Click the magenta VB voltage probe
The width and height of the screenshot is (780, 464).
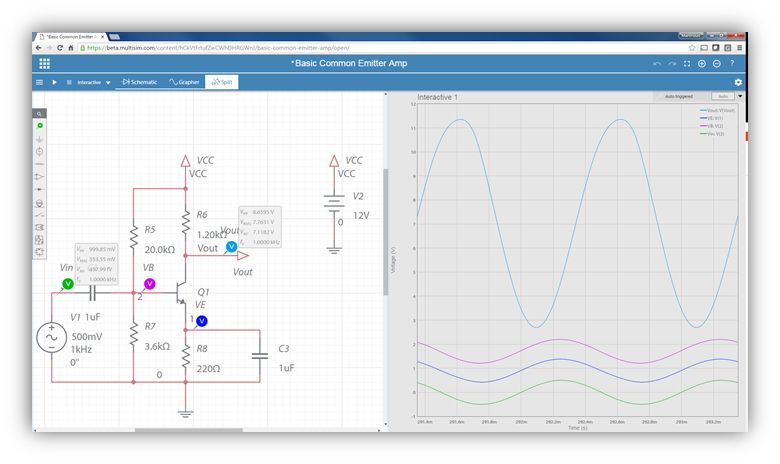coord(149,284)
